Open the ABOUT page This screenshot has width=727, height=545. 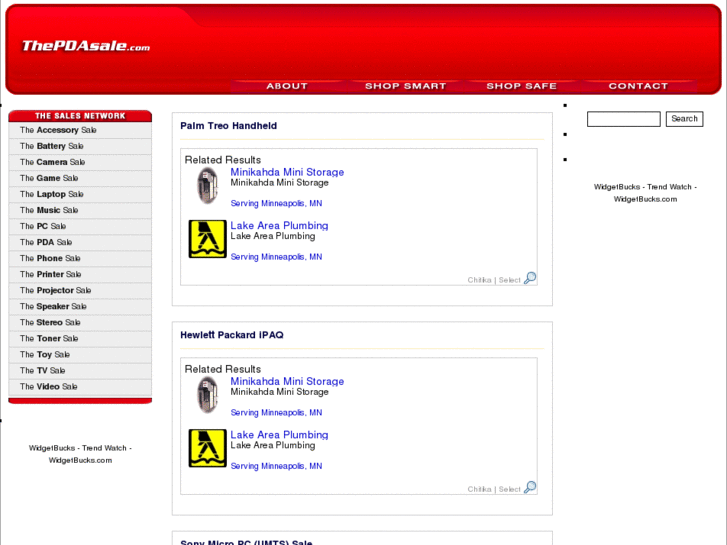pos(287,86)
